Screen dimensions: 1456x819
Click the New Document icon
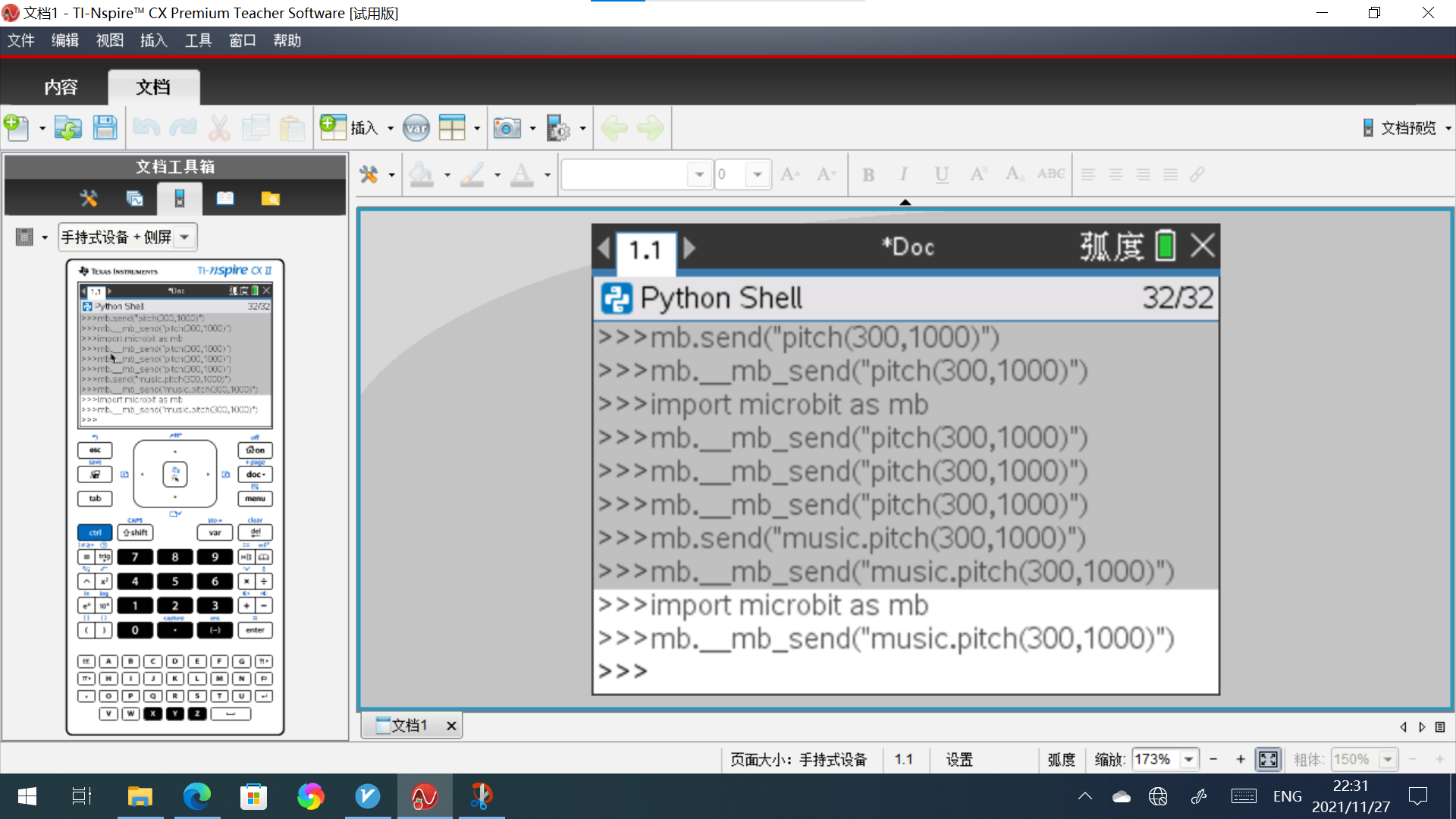click(x=17, y=128)
